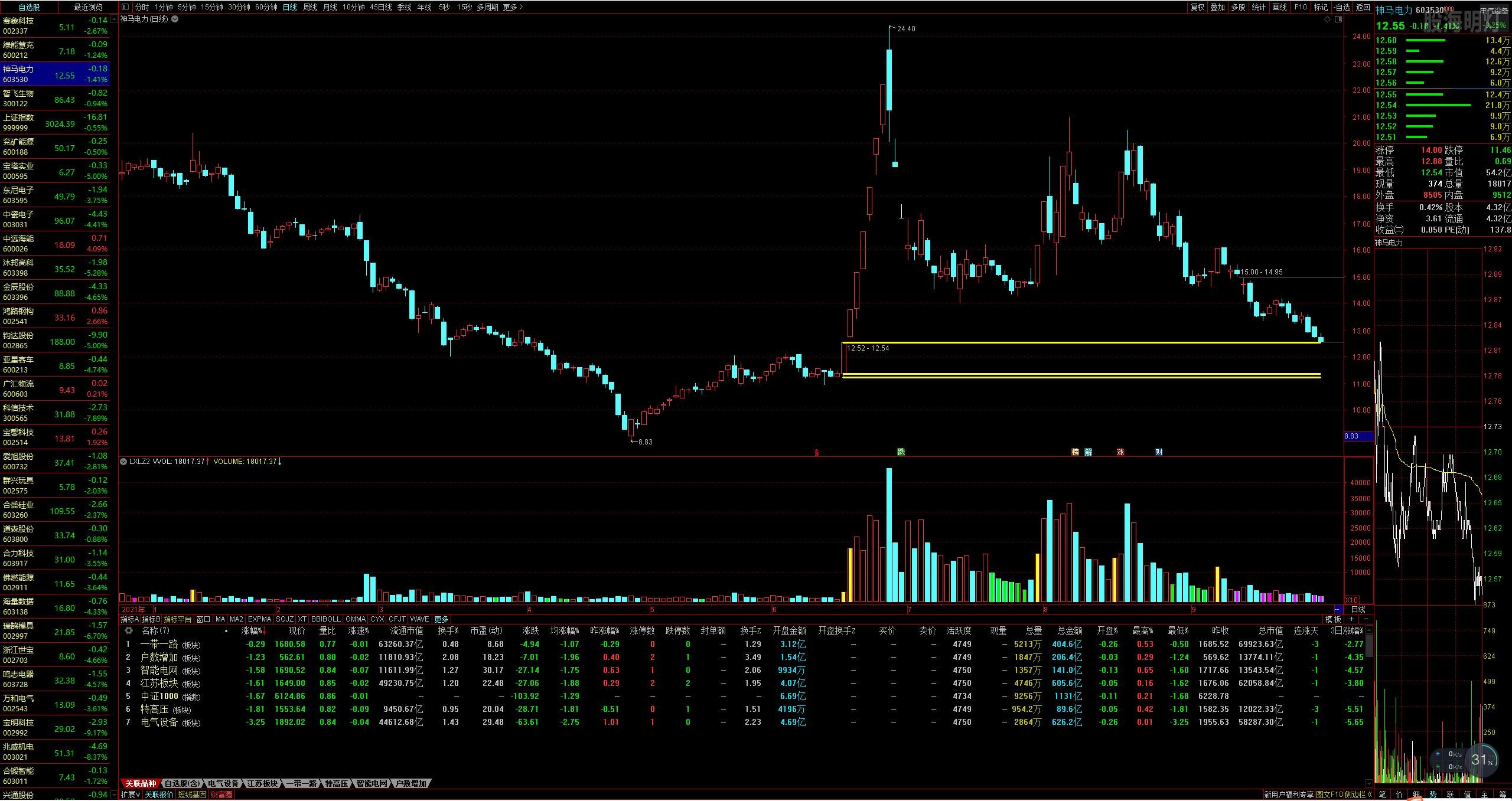Select 上证指数 in the watchlist

tap(55, 122)
